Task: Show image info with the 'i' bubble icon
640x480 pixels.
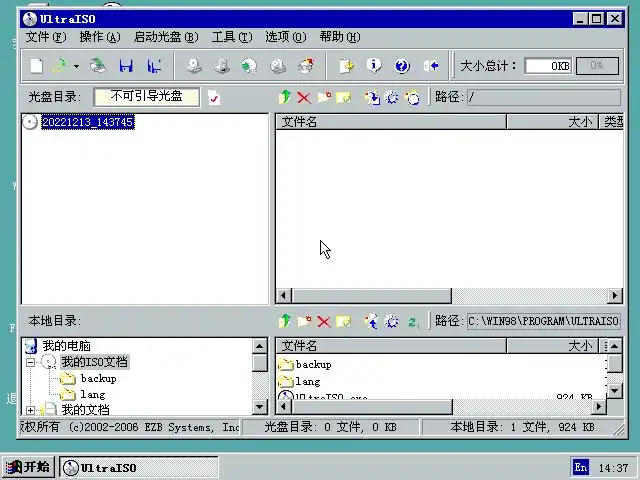Action: [x=374, y=65]
